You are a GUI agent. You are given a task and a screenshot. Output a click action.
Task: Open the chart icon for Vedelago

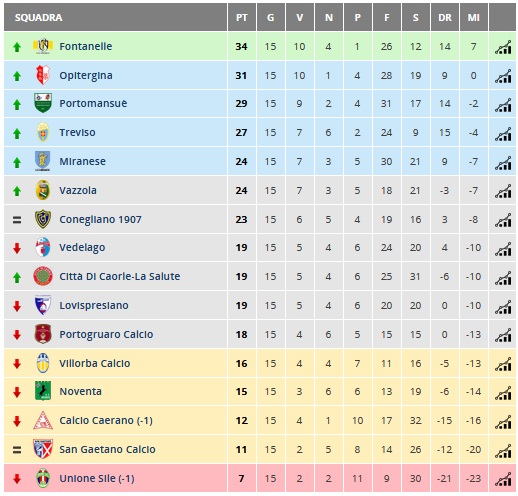tap(503, 248)
